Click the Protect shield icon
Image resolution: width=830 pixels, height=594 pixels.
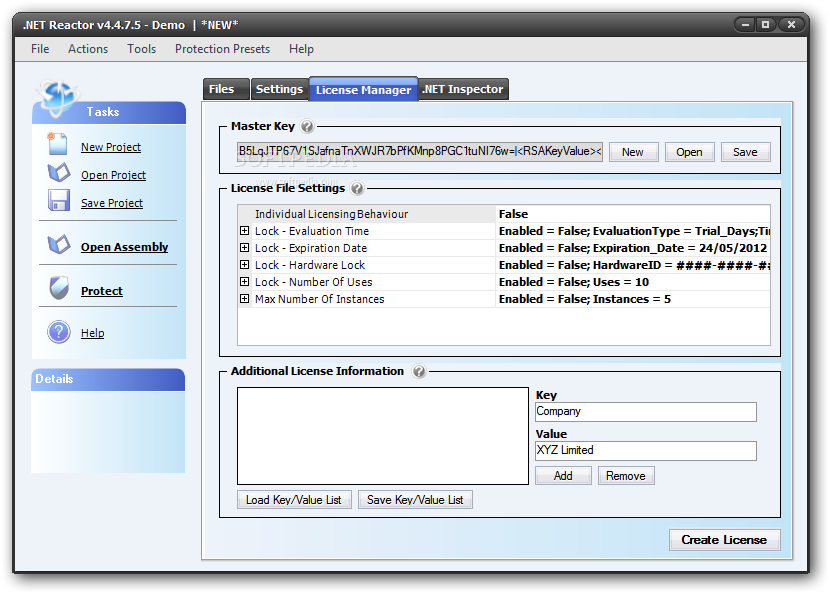click(59, 288)
